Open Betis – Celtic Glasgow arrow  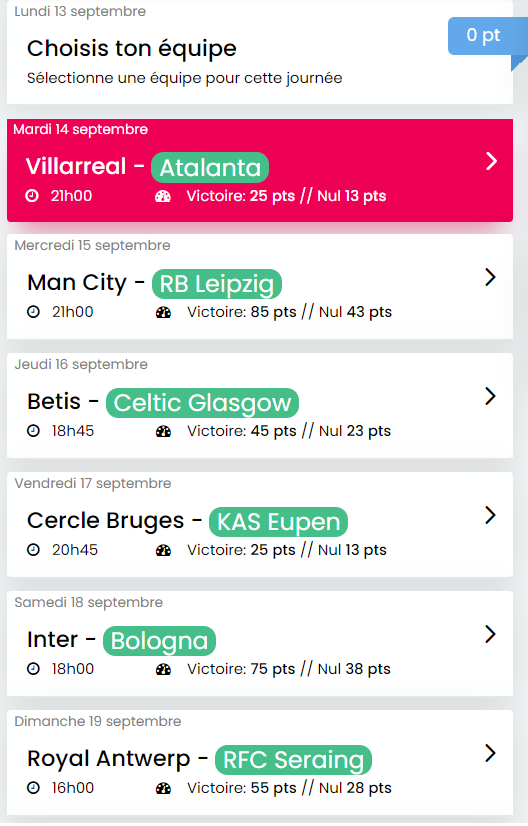click(490, 396)
